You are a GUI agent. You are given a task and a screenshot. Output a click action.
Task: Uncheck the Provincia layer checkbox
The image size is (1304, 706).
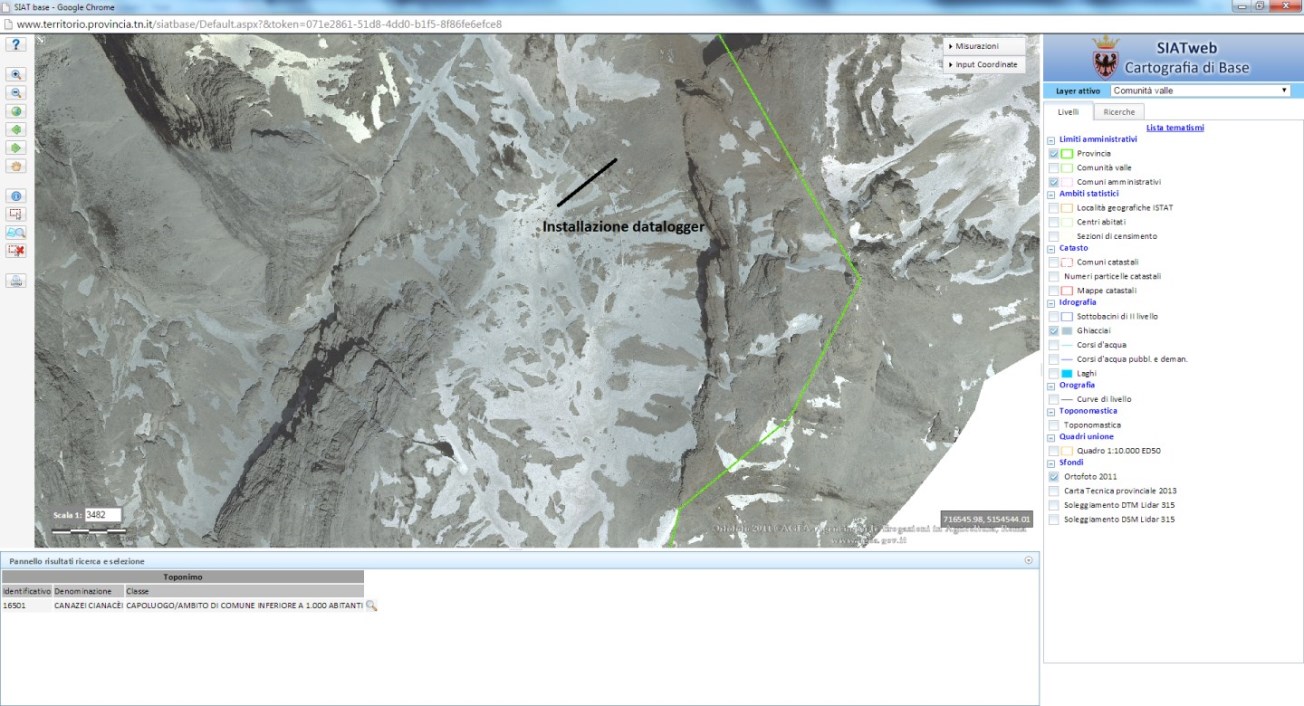point(1054,154)
